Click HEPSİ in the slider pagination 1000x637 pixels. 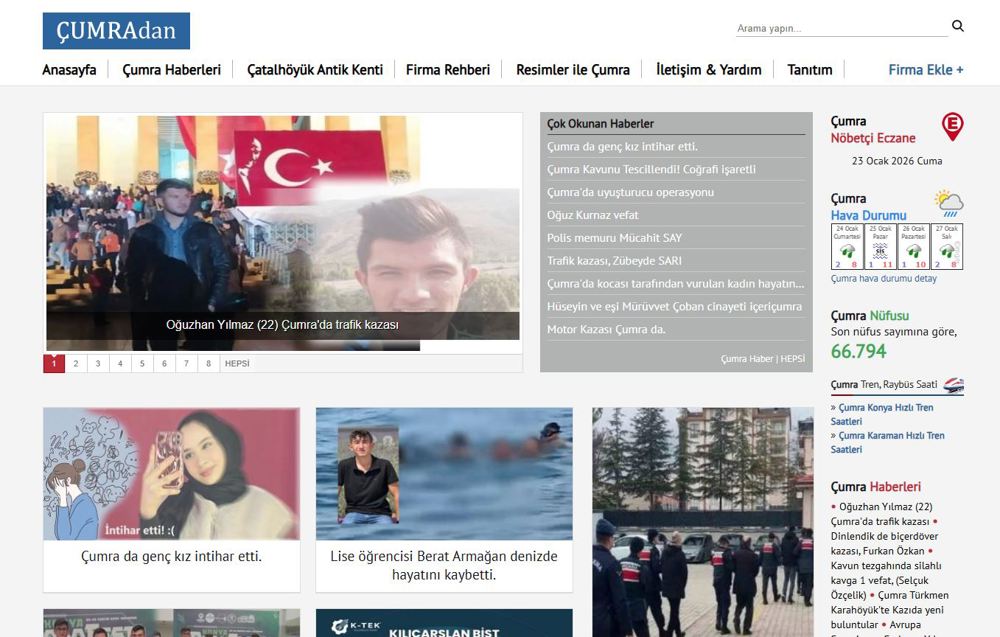237,364
